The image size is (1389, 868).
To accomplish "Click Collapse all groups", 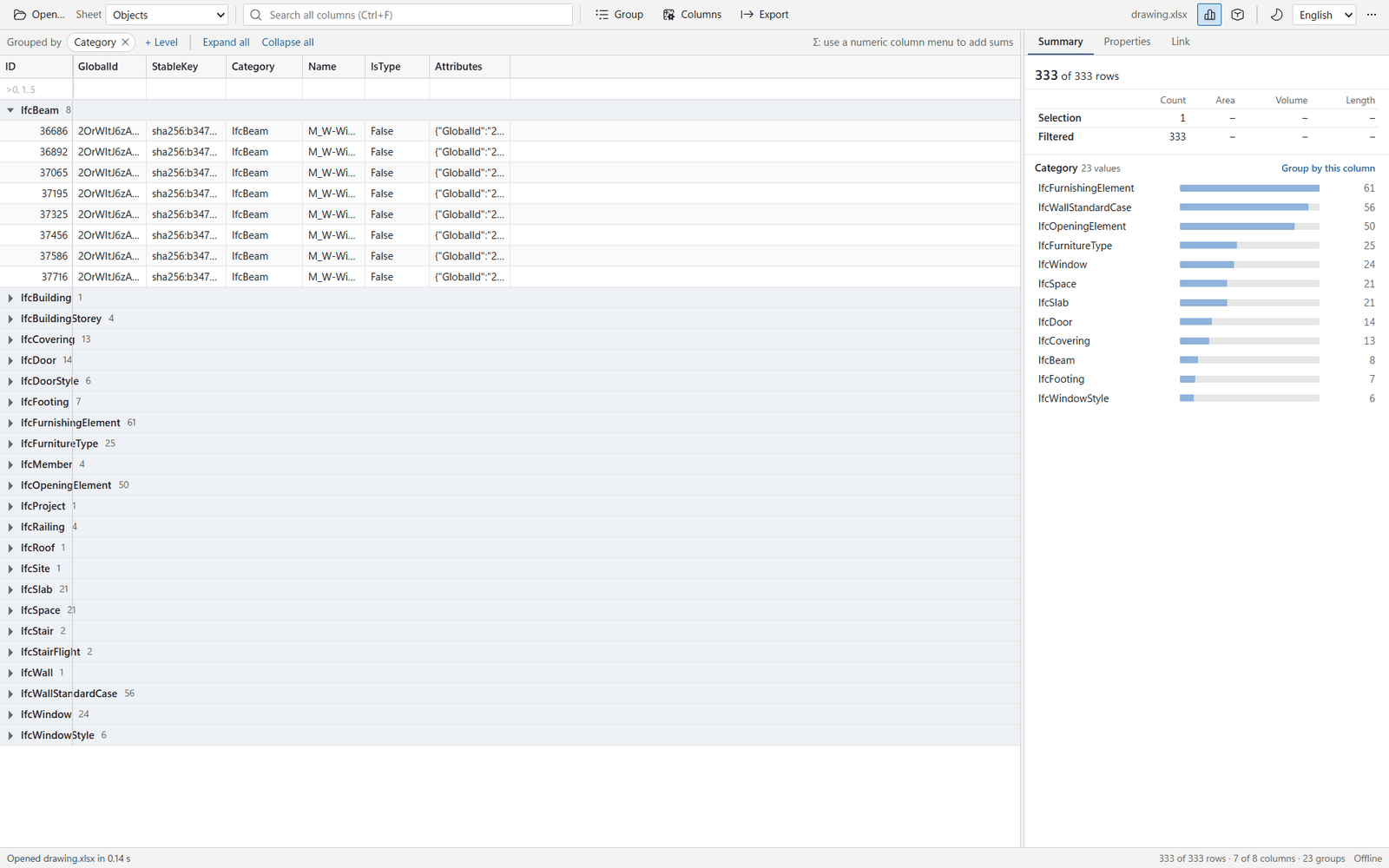I will [287, 43].
